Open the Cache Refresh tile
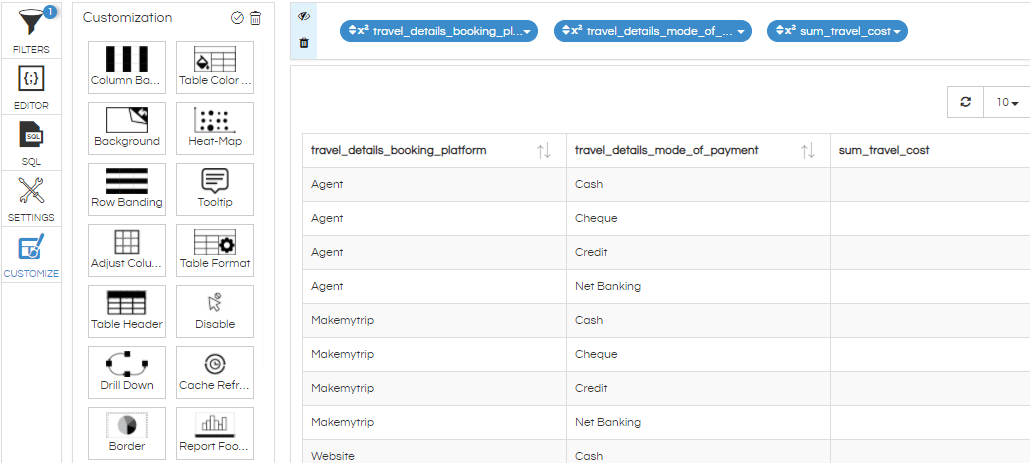Viewport: 1030px width, 463px height. click(x=215, y=372)
